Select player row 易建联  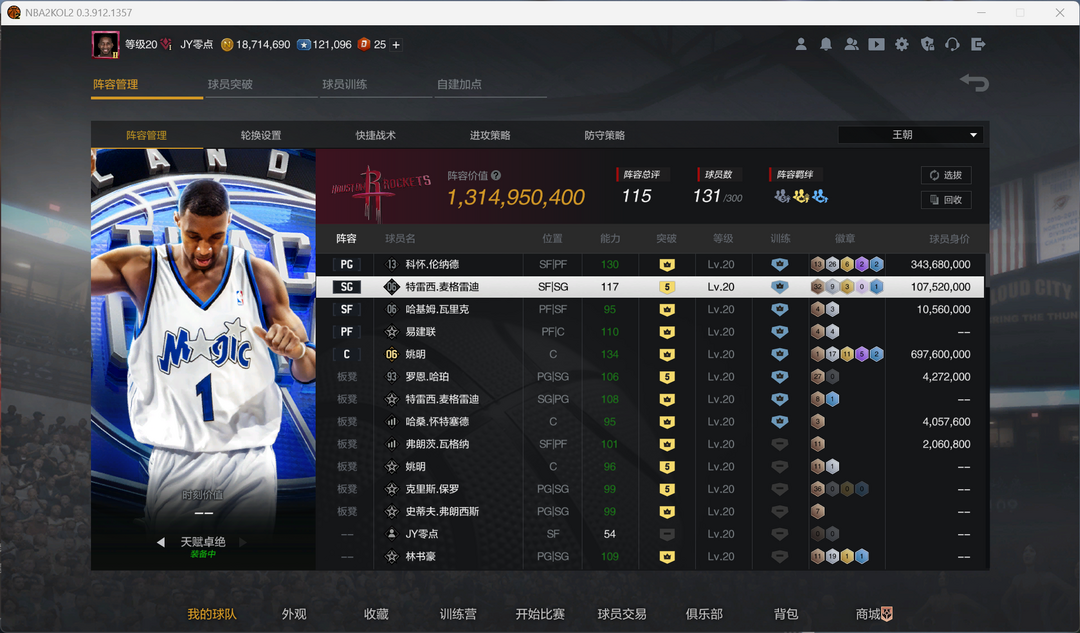650,332
